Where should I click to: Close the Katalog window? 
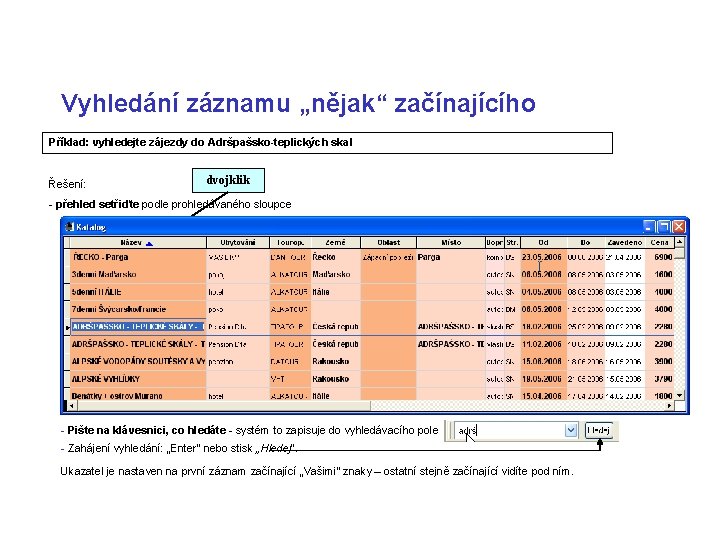(x=679, y=226)
